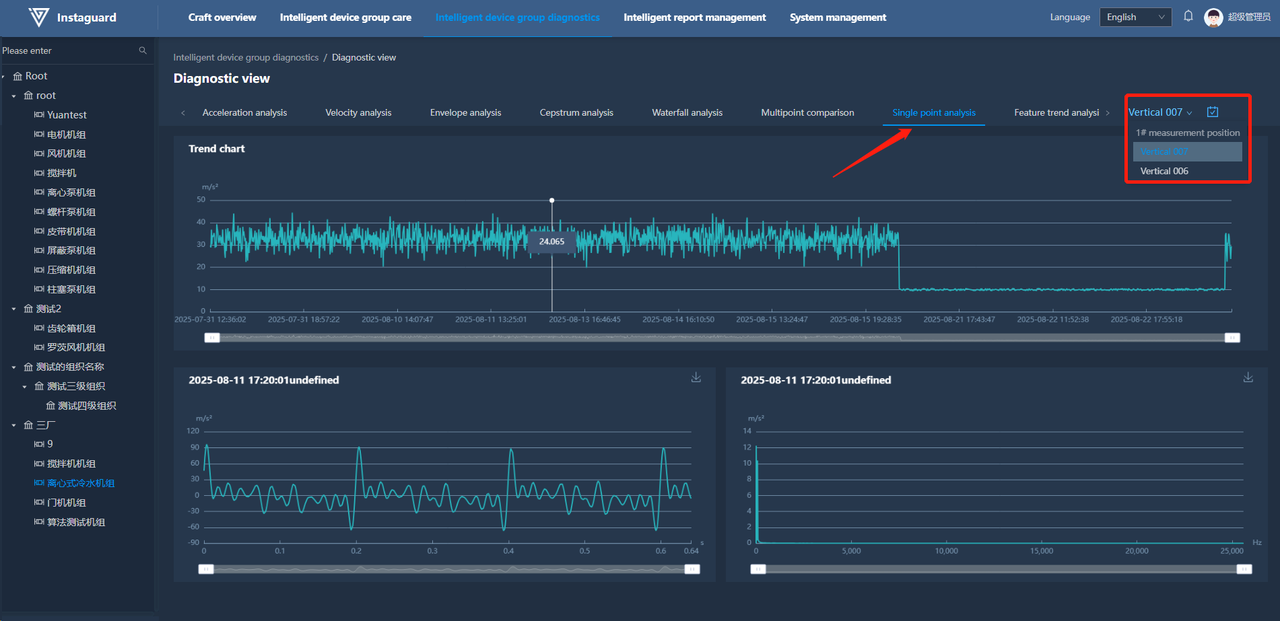Image resolution: width=1280 pixels, height=621 pixels.
Task: Open the notification bell
Action: [1188, 16]
